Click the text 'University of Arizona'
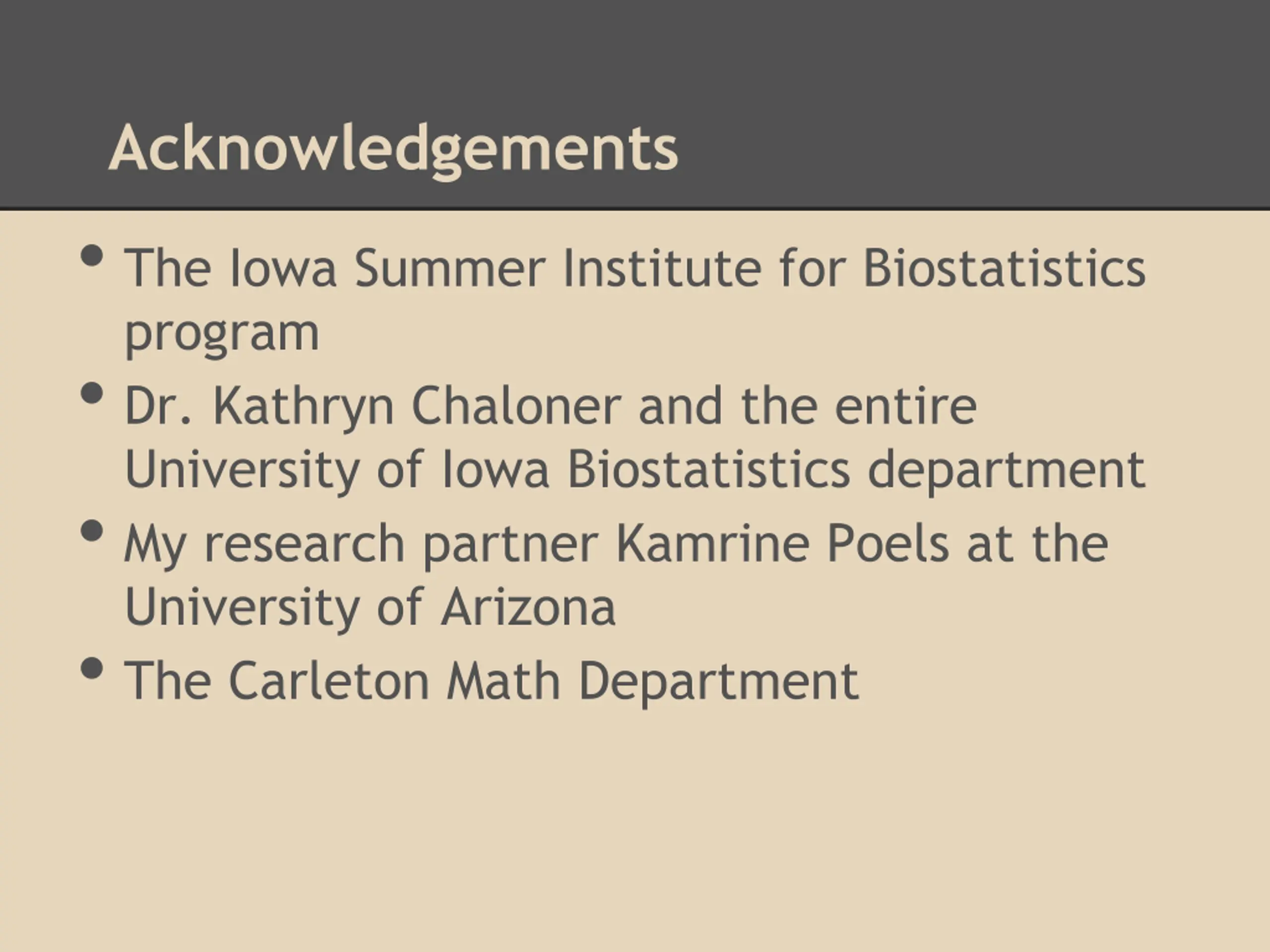Image resolution: width=1270 pixels, height=952 pixels. pos(370,607)
